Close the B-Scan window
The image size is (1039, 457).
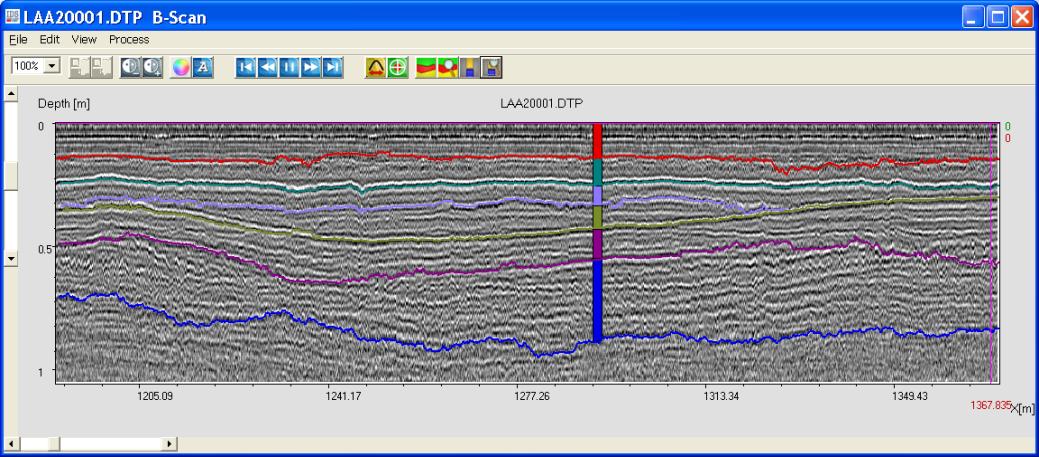pyautogui.click(x=1020, y=17)
